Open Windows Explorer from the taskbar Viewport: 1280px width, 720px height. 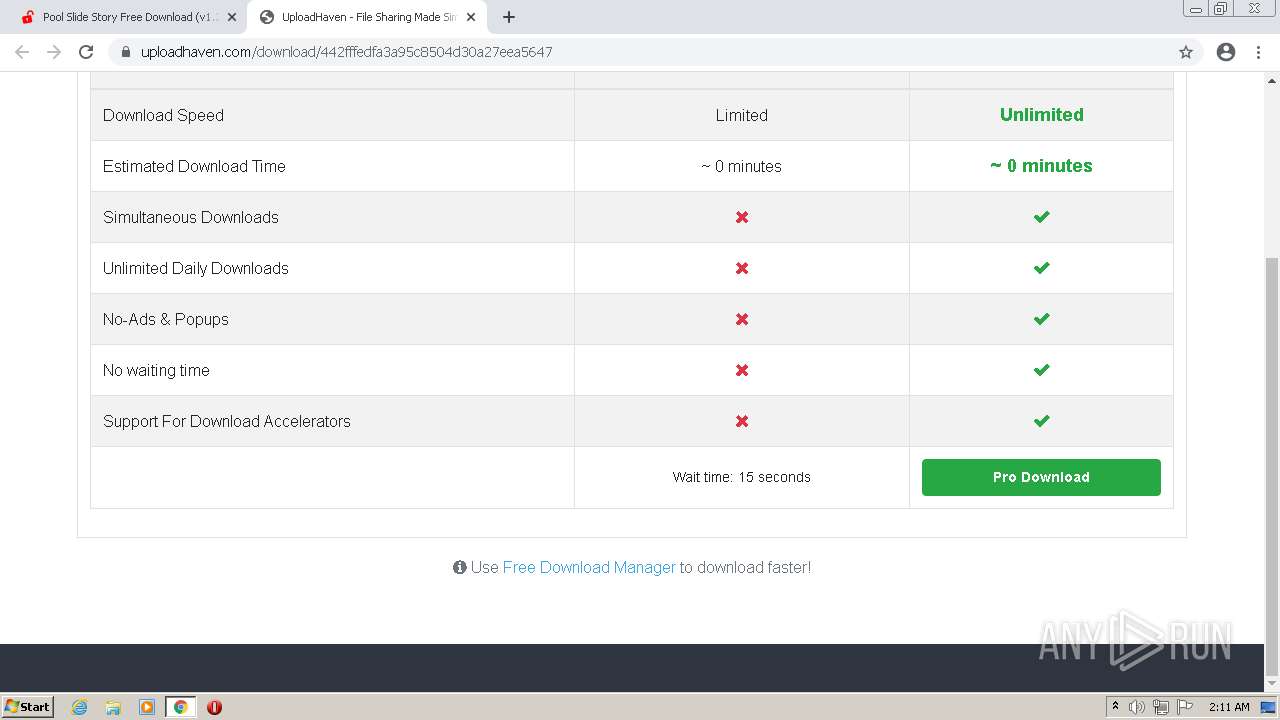[113, 707]
